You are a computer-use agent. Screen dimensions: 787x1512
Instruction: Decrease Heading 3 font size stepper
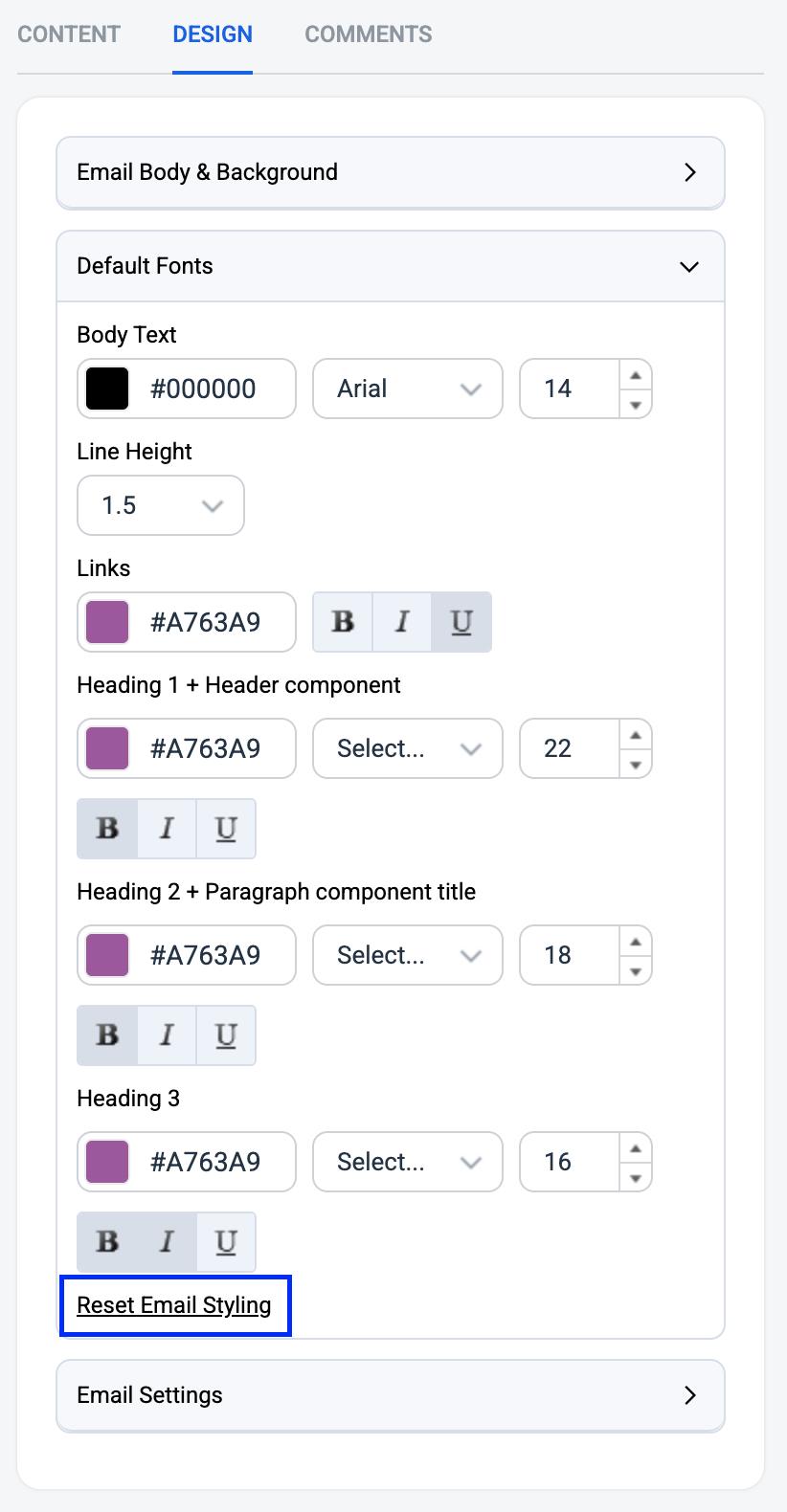point(636,1177)
